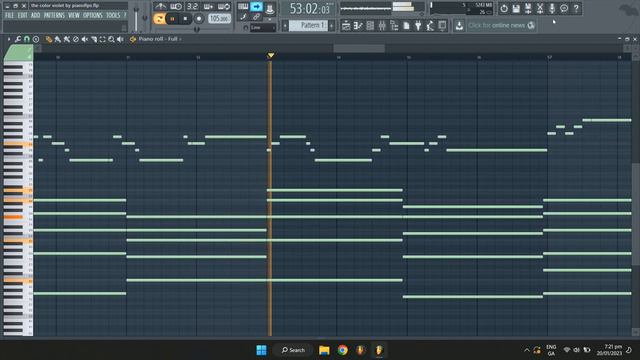The image size is (640, 360).
Task: Open the plugin picker plug icon
Action: pyautogui.click(x=418, y=26)
